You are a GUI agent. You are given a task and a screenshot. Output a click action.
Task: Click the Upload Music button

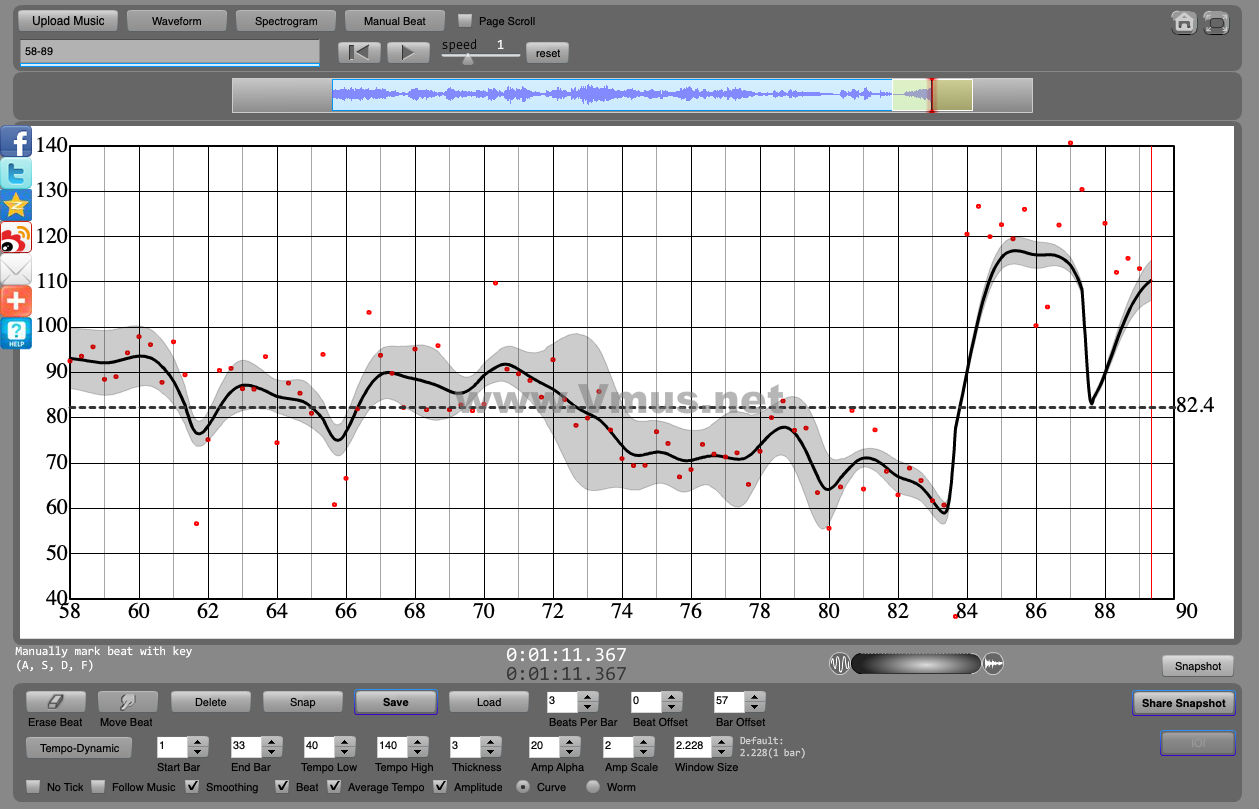(x=68, y=20)
